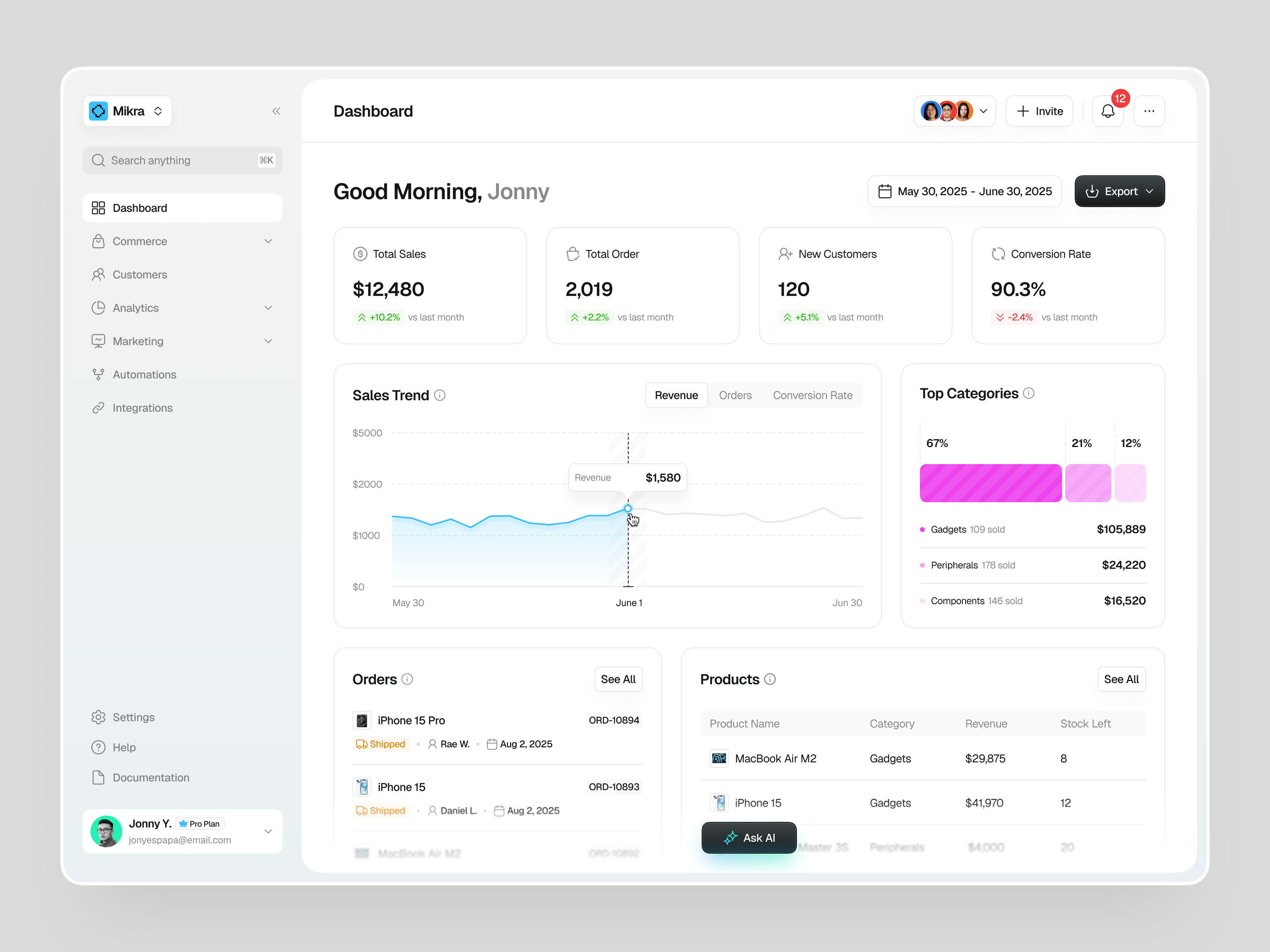Viewport: 1270px width, 952px height.
Task: Click the Invite button
Action: point(1039,111)
